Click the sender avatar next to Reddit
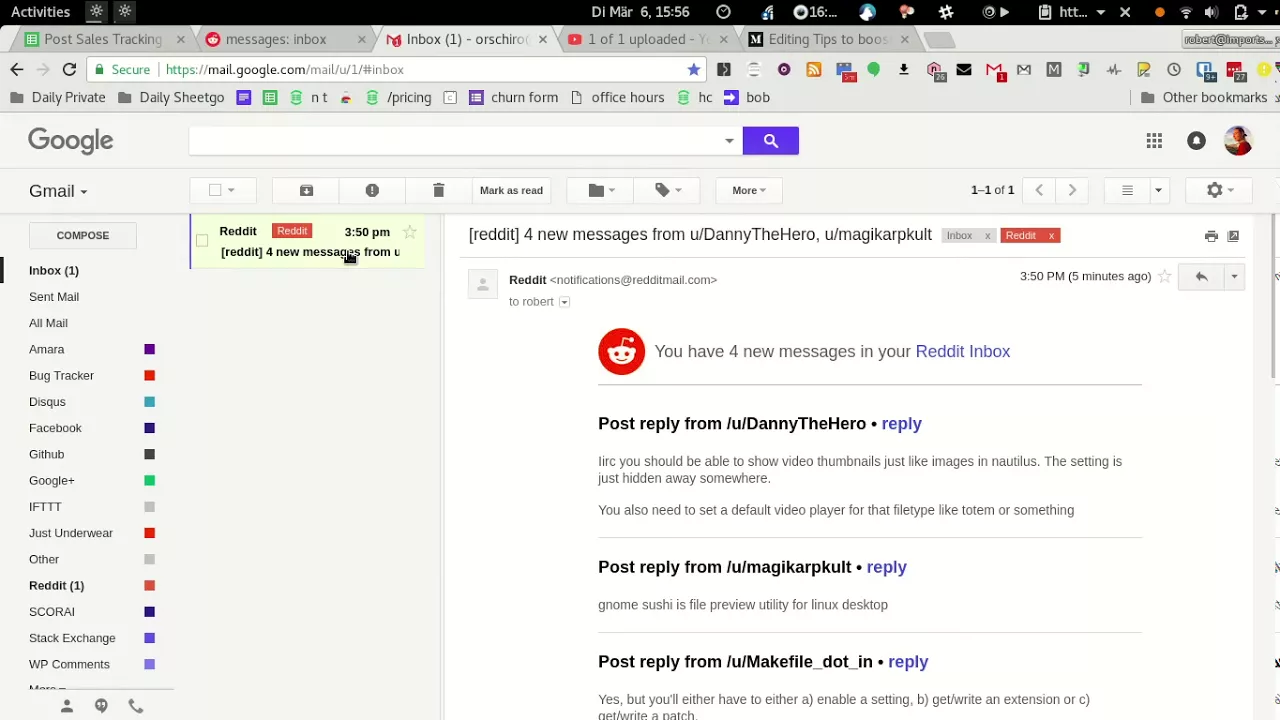 click(x=482, y=284)
